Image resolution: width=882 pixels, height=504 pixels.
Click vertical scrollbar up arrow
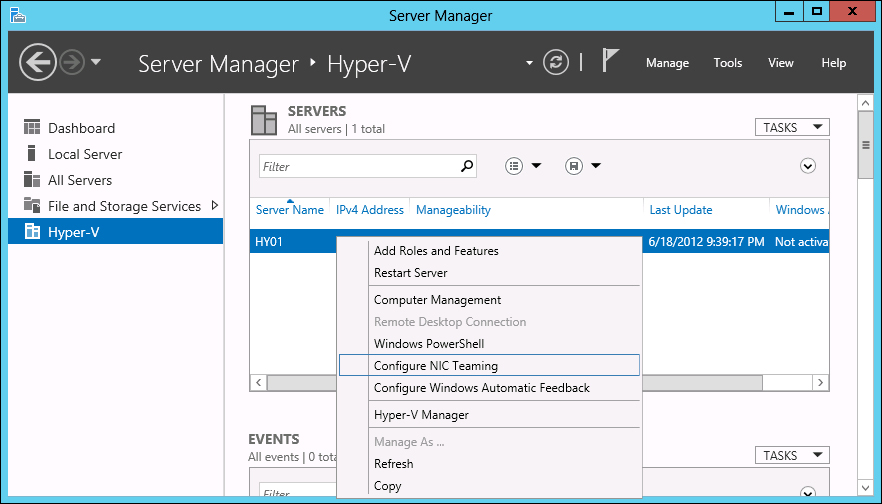(866, 102)
